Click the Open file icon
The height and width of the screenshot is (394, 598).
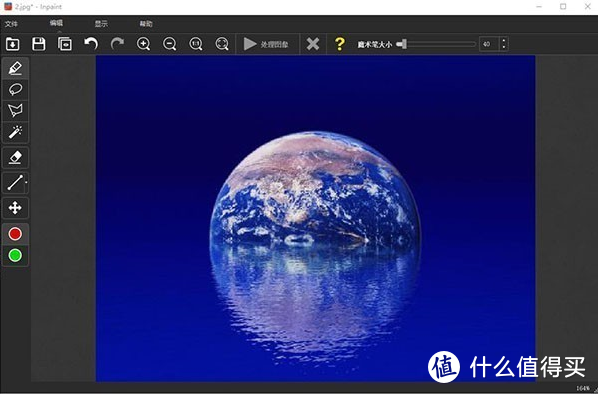pyautogui.click(x=13, y=44)
